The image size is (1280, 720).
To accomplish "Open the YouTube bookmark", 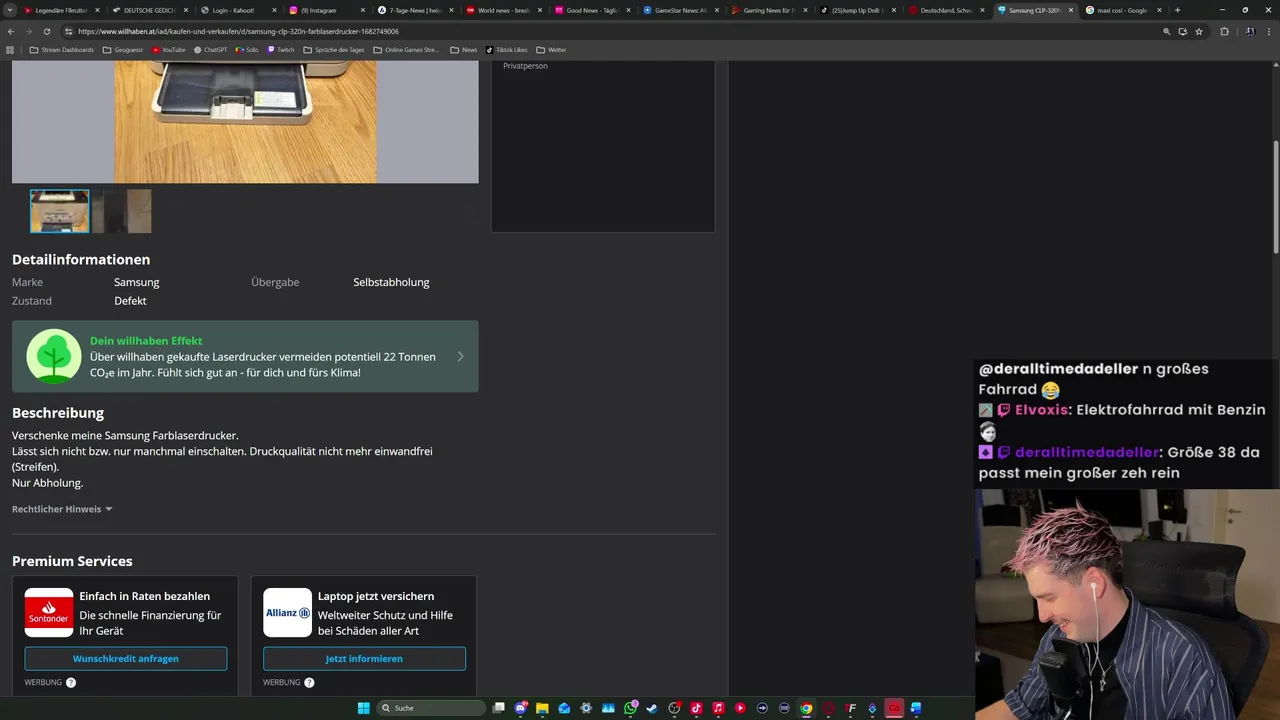I will tap(167, 49).
